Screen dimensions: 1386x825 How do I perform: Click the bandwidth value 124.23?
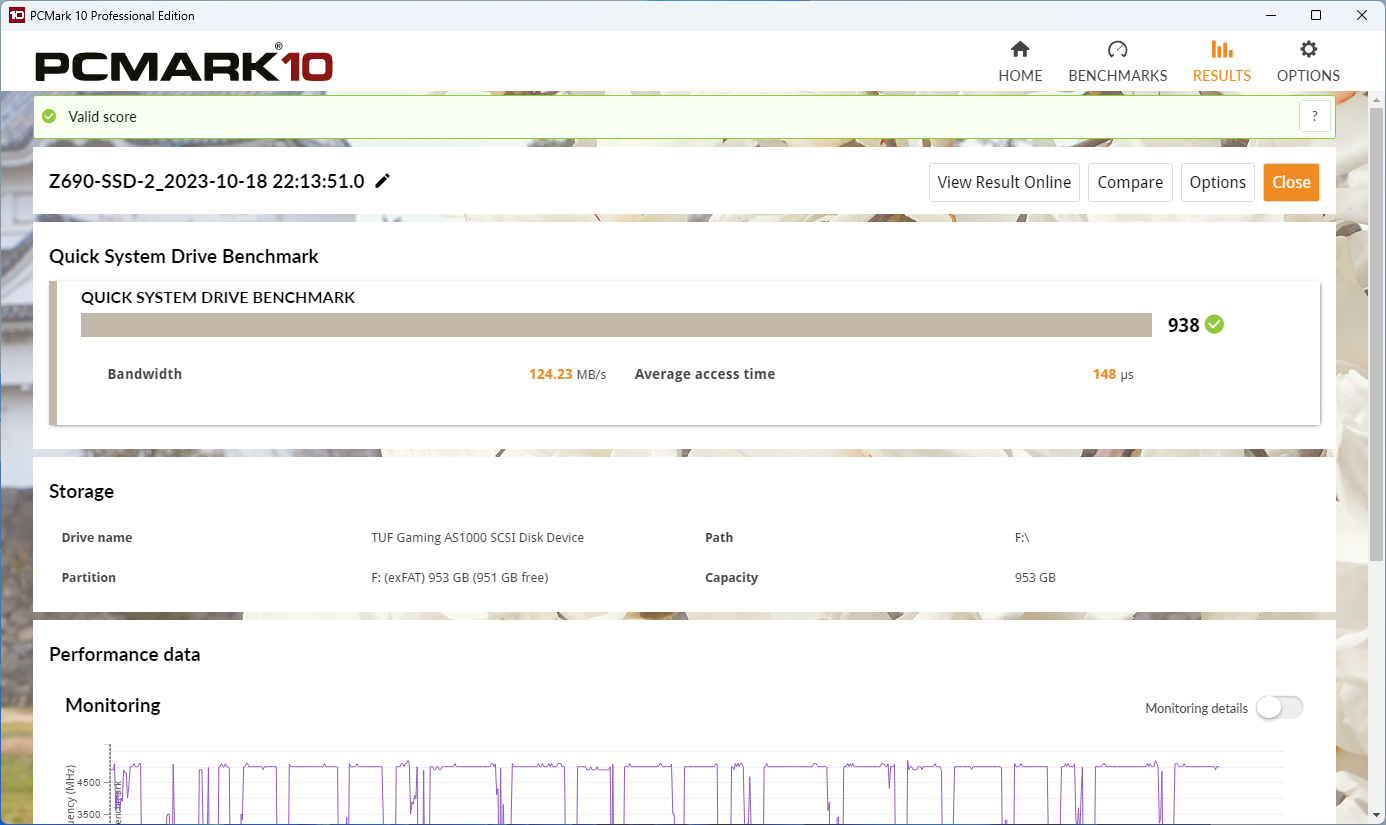point(551,374)
